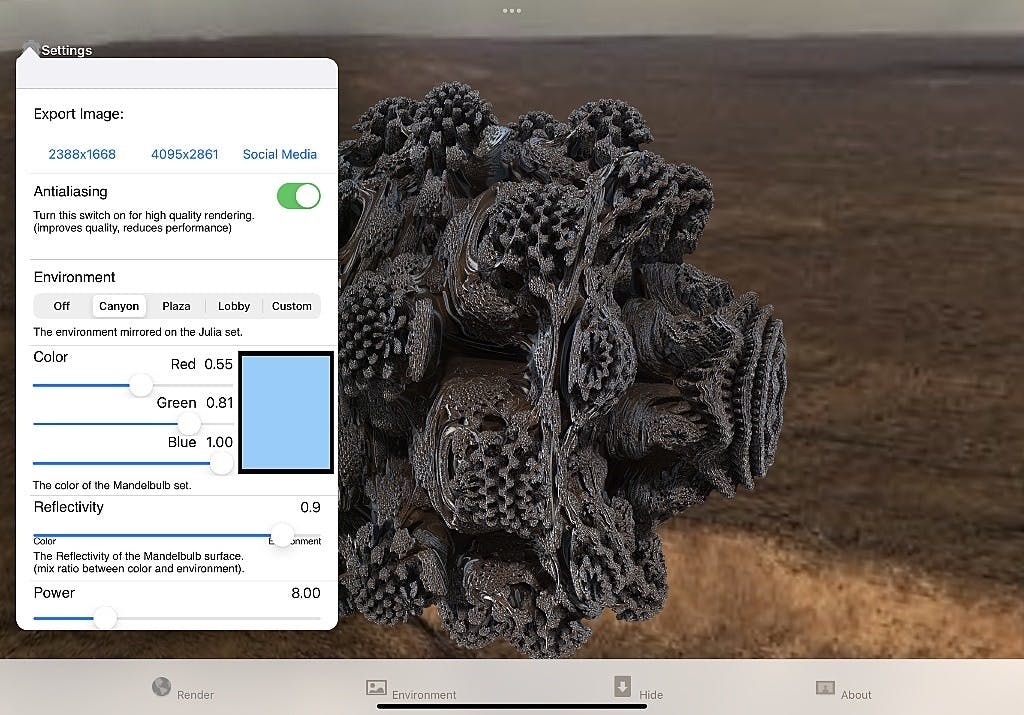Image resolution: width=1024 pixels, height=715 pixels.
Task: Switch environment to Lobby
Action: 234,306
